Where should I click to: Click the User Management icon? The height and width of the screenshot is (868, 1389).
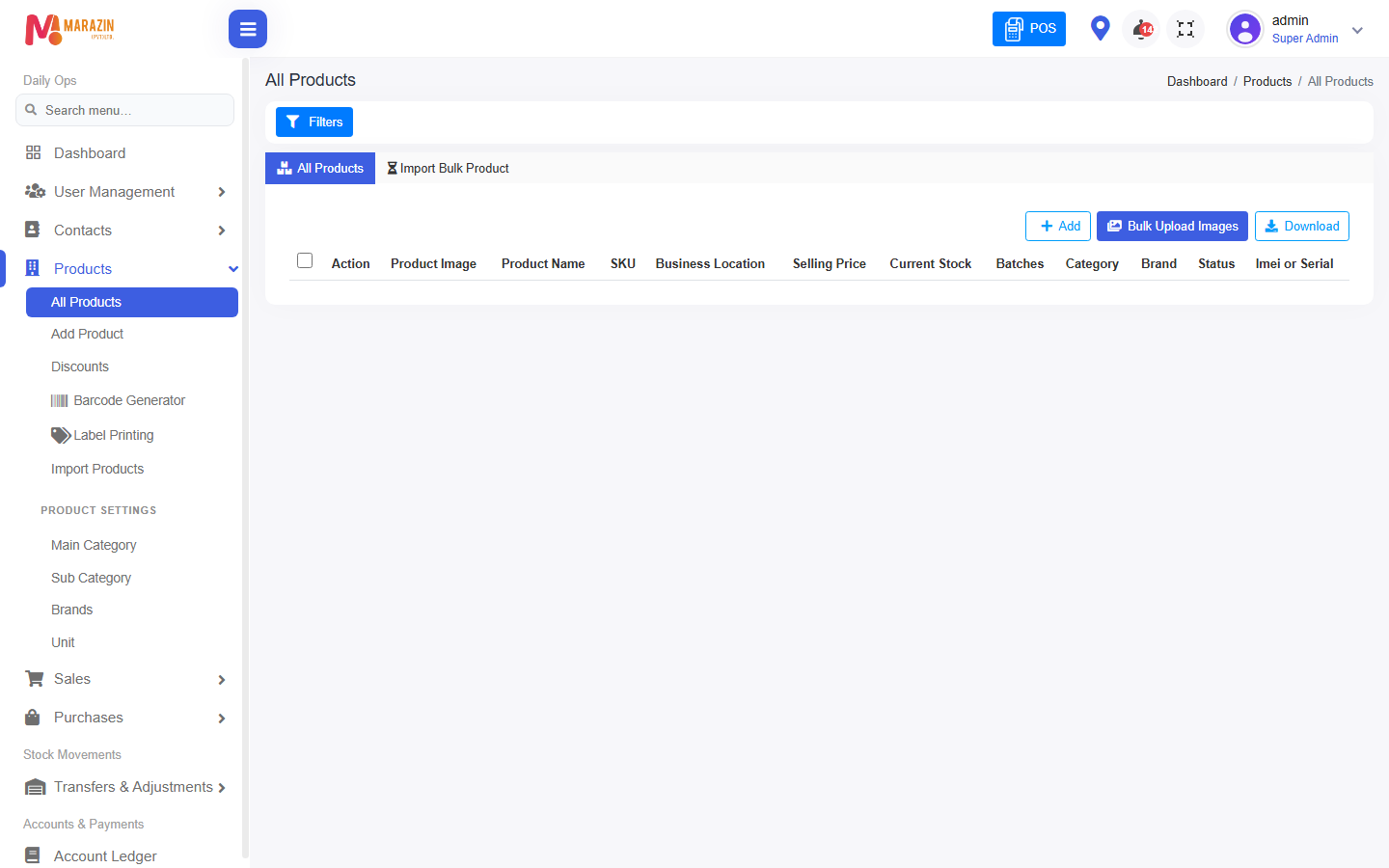(35, 191)
